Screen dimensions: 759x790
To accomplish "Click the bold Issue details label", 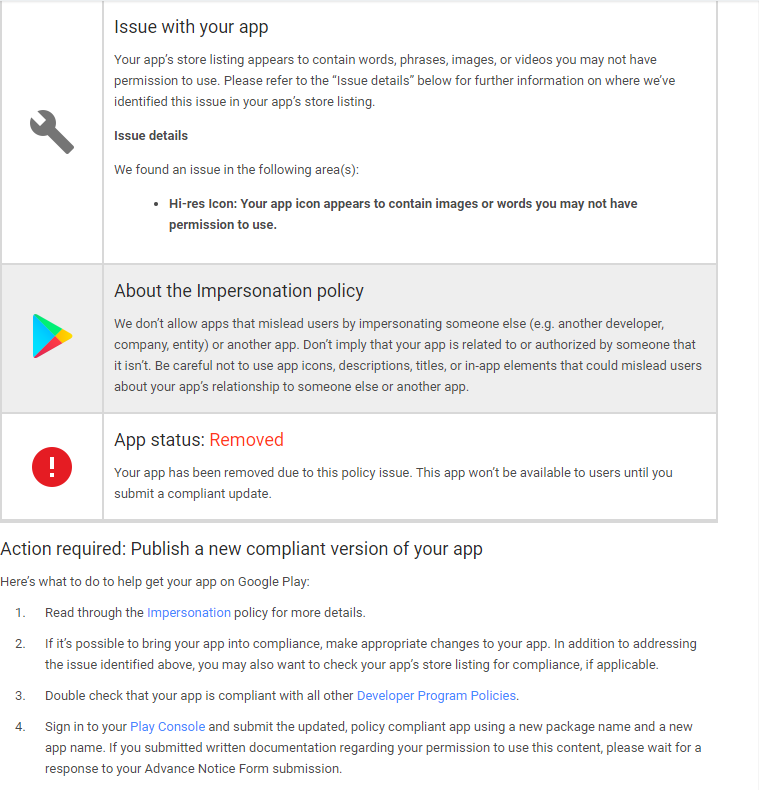I will 151,136.
